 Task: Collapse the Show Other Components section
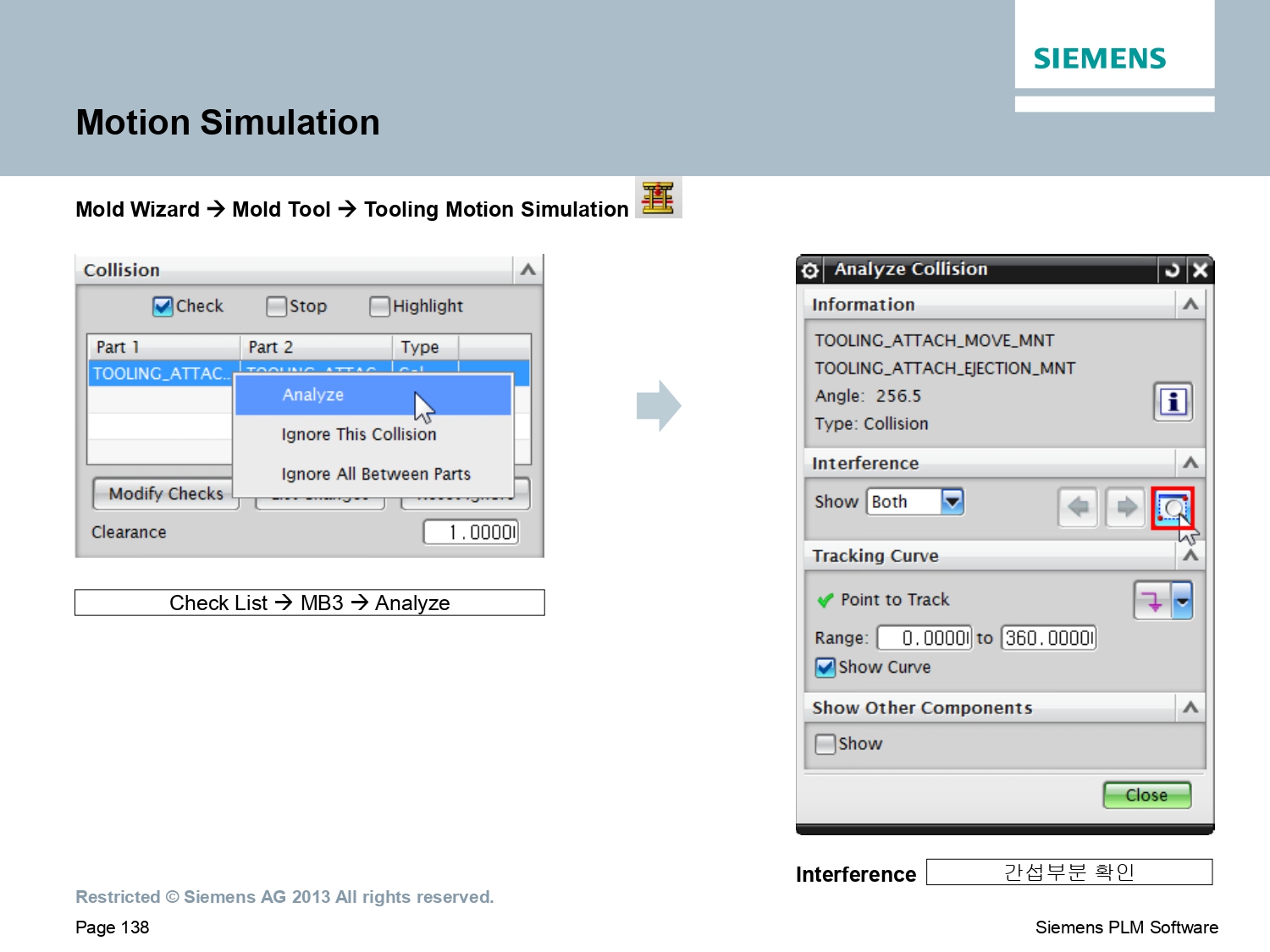point(1190,707)
